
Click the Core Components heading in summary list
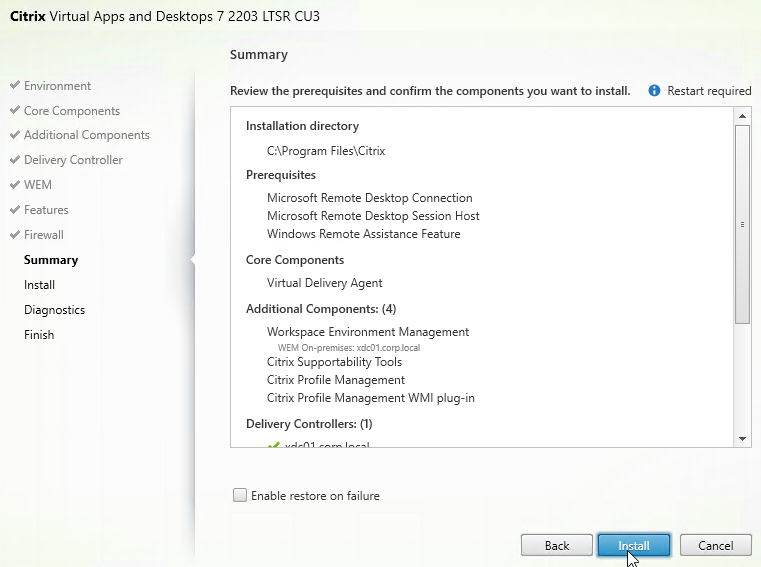click(295, 260)
